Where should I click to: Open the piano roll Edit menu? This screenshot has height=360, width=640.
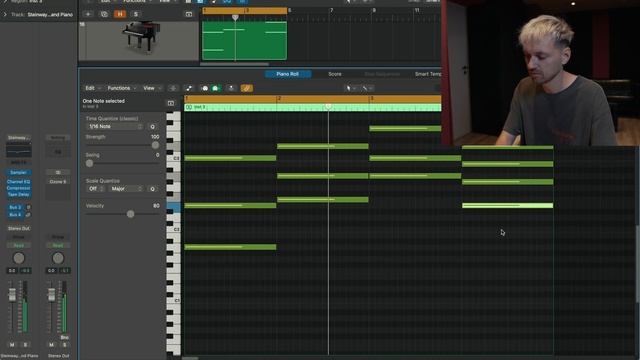point(92,88)
